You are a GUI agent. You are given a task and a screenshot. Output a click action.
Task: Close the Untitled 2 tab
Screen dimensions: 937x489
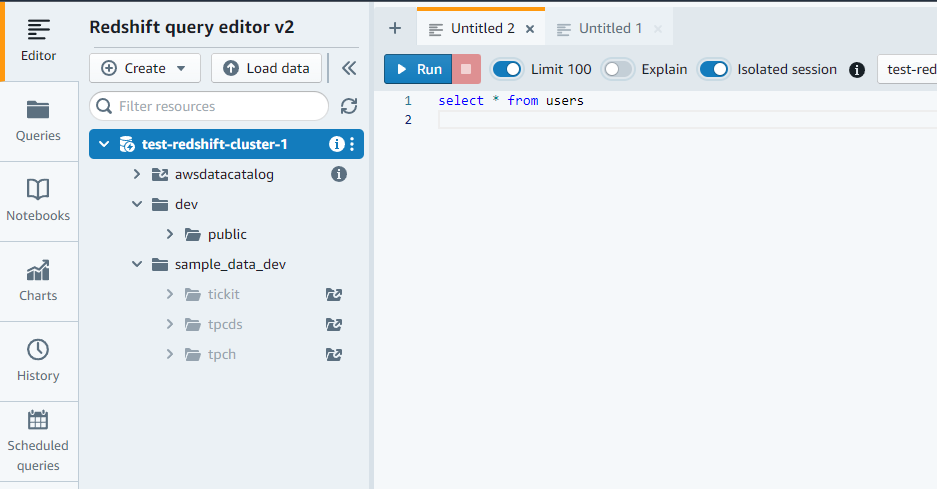(x=530, y=29)
